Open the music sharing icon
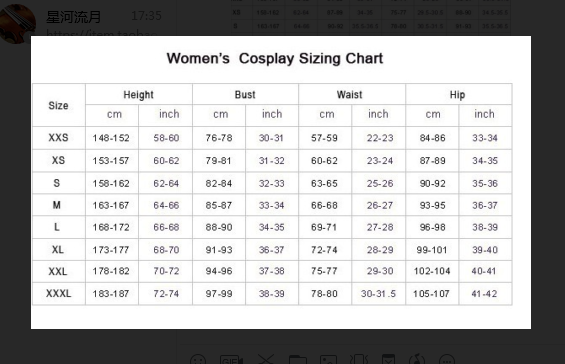Screen dimensions: 565x364 [417, 360]
